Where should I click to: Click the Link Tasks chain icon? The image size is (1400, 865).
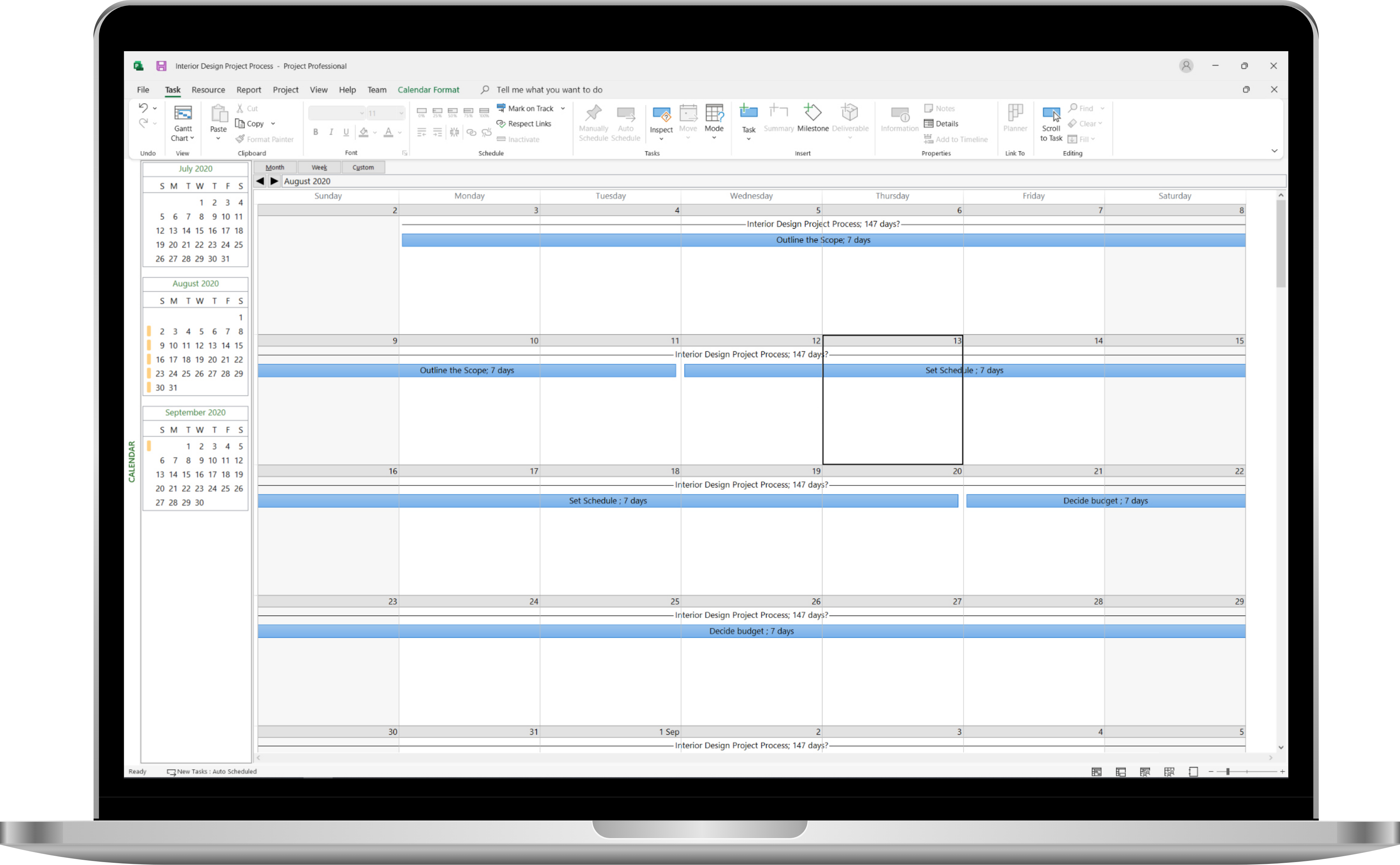point(471,132)
